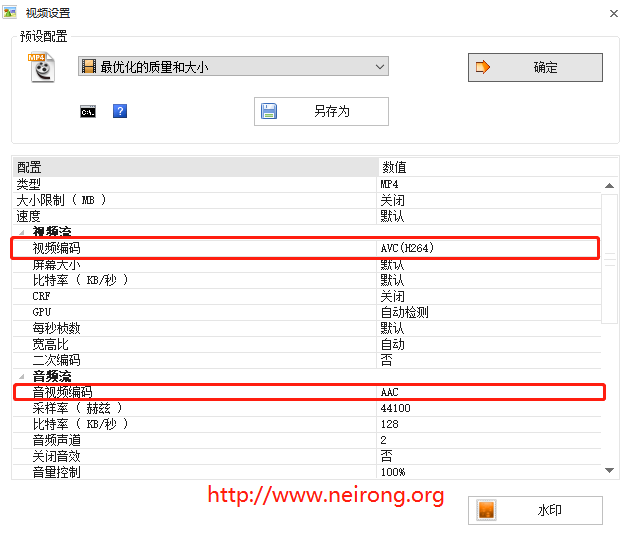Image resolution: width=628 pixels, height=538 pixels.
Task: Open the 最优化的质量和大小 preset dropdown
Action: point(233,66)
